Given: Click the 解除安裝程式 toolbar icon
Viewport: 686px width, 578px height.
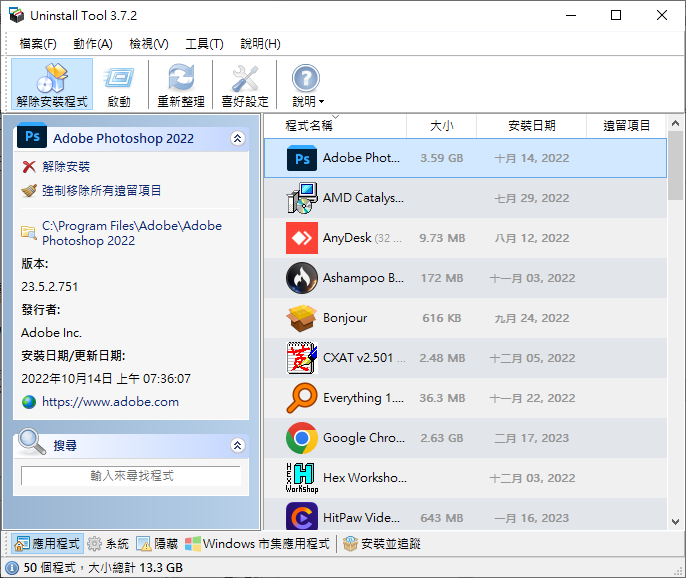Looking at the screenshot, I should point(52,84).
